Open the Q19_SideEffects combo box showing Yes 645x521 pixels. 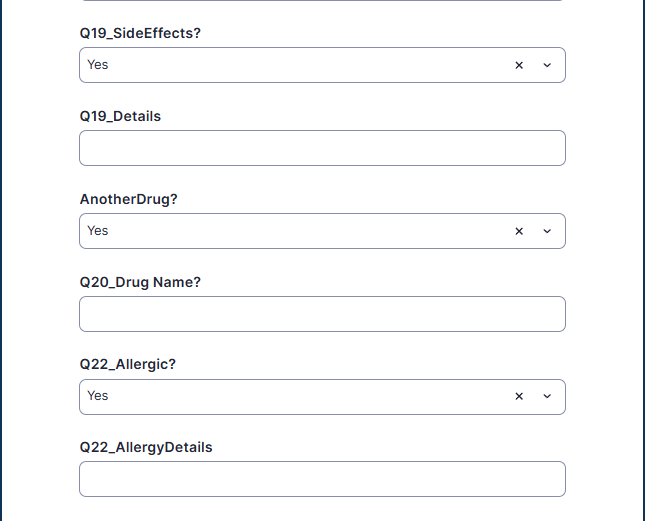pyautogui.click(x=290, y=65)
